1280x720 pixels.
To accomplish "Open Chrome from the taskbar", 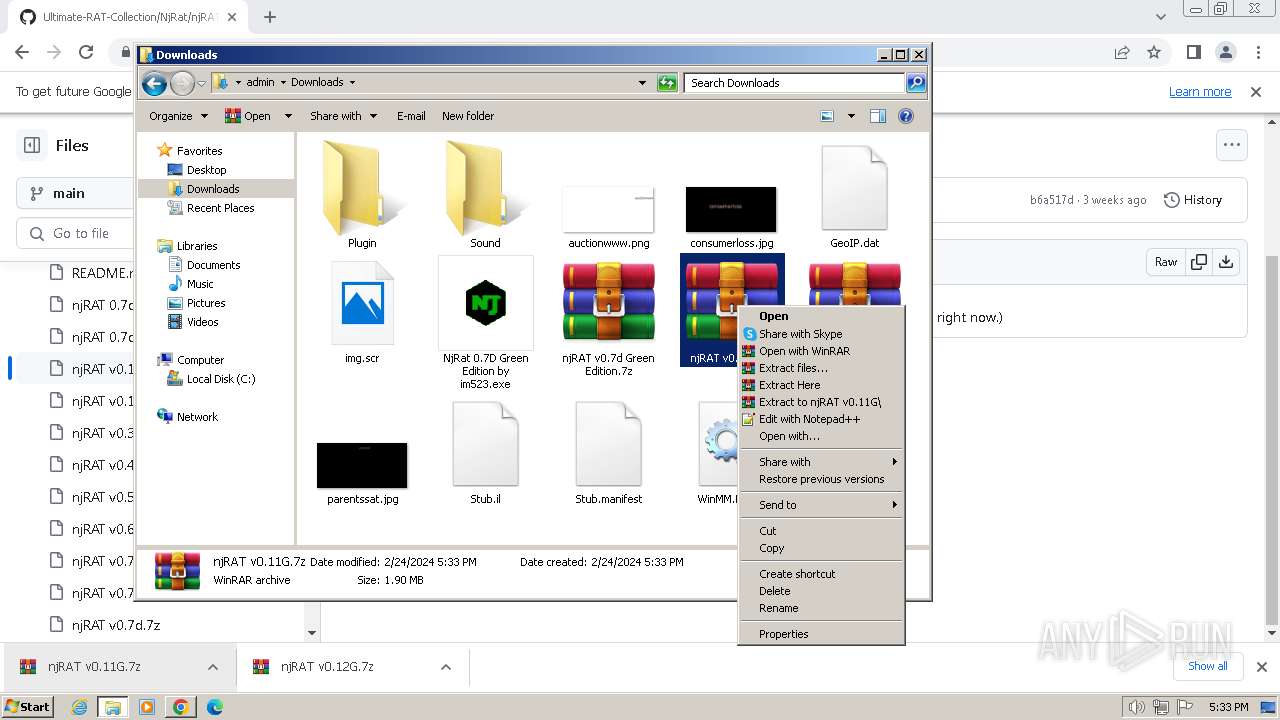I will click(180, 707).
